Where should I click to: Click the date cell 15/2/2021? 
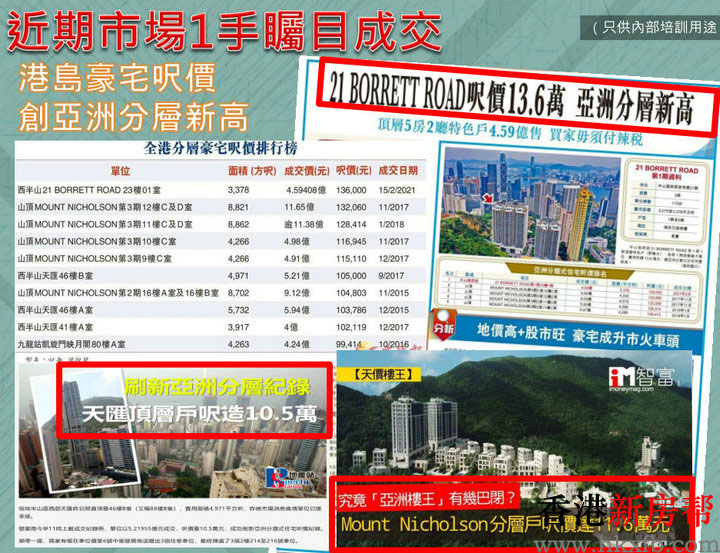click(x=397, y=190)
